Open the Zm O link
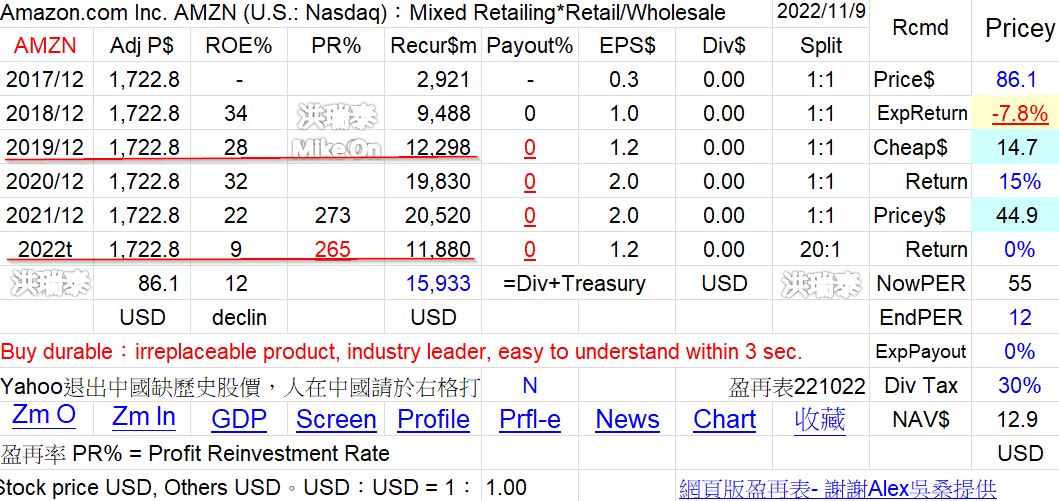1059x501 pixels. [44, 416]
